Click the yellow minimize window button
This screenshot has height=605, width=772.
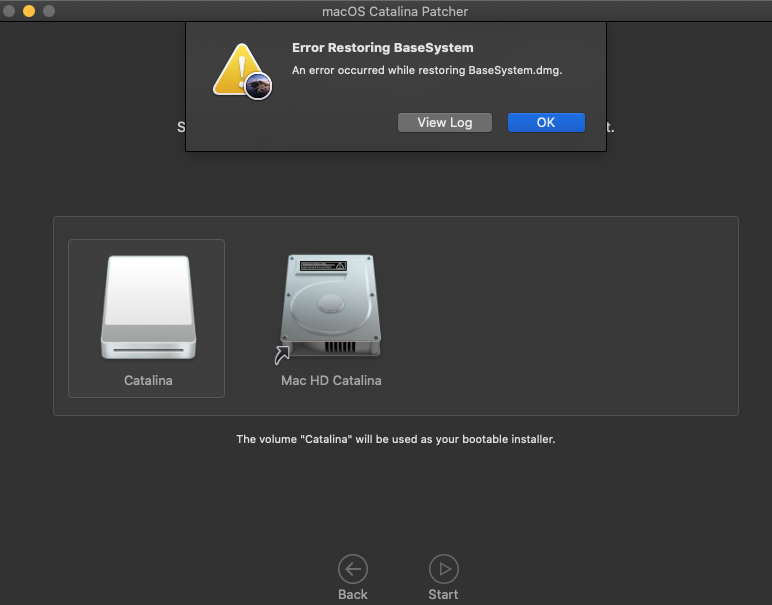coord(29,11)
